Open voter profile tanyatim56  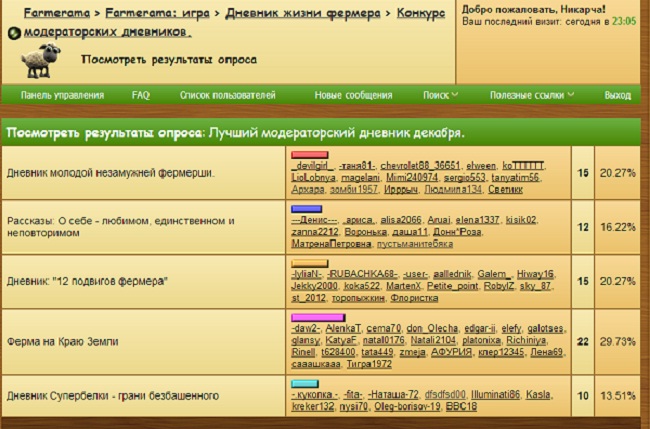516,178
